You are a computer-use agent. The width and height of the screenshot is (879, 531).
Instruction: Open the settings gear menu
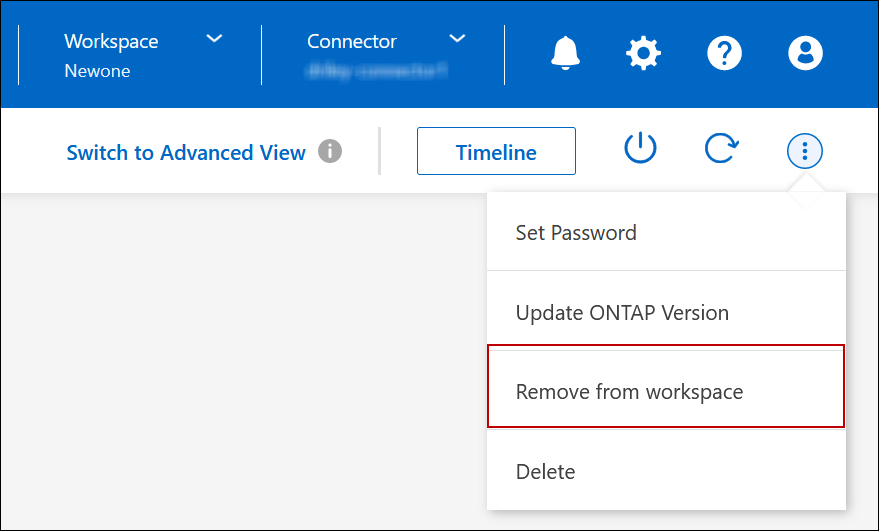(644, 53)
